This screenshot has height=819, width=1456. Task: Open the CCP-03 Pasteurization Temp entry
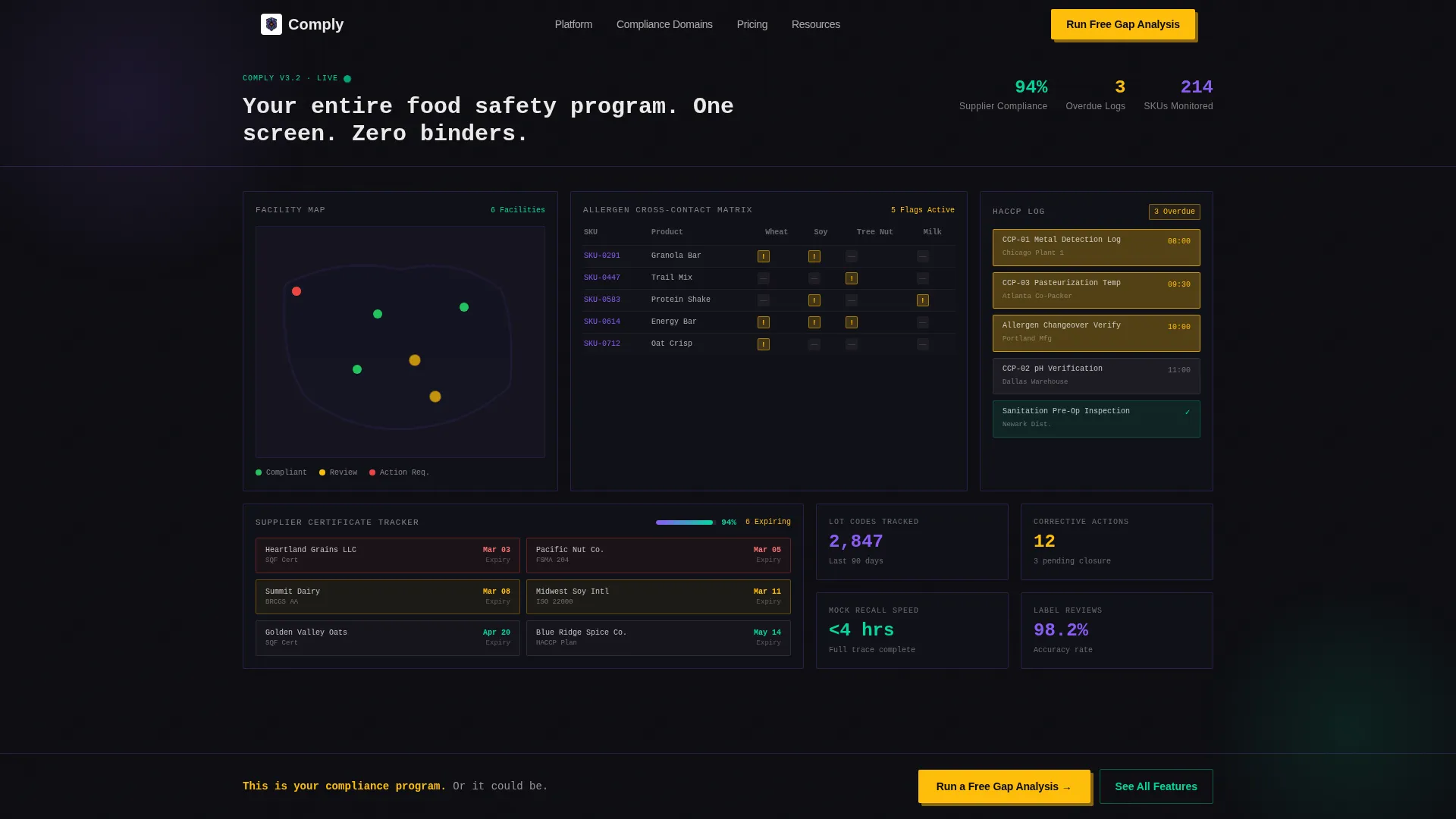pos(1097,290)
